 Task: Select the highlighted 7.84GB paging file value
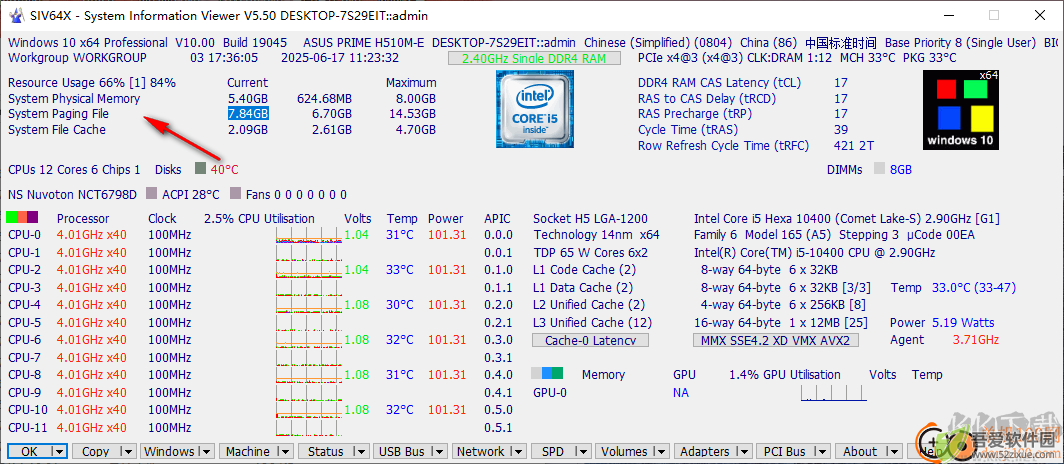(248, 114)
